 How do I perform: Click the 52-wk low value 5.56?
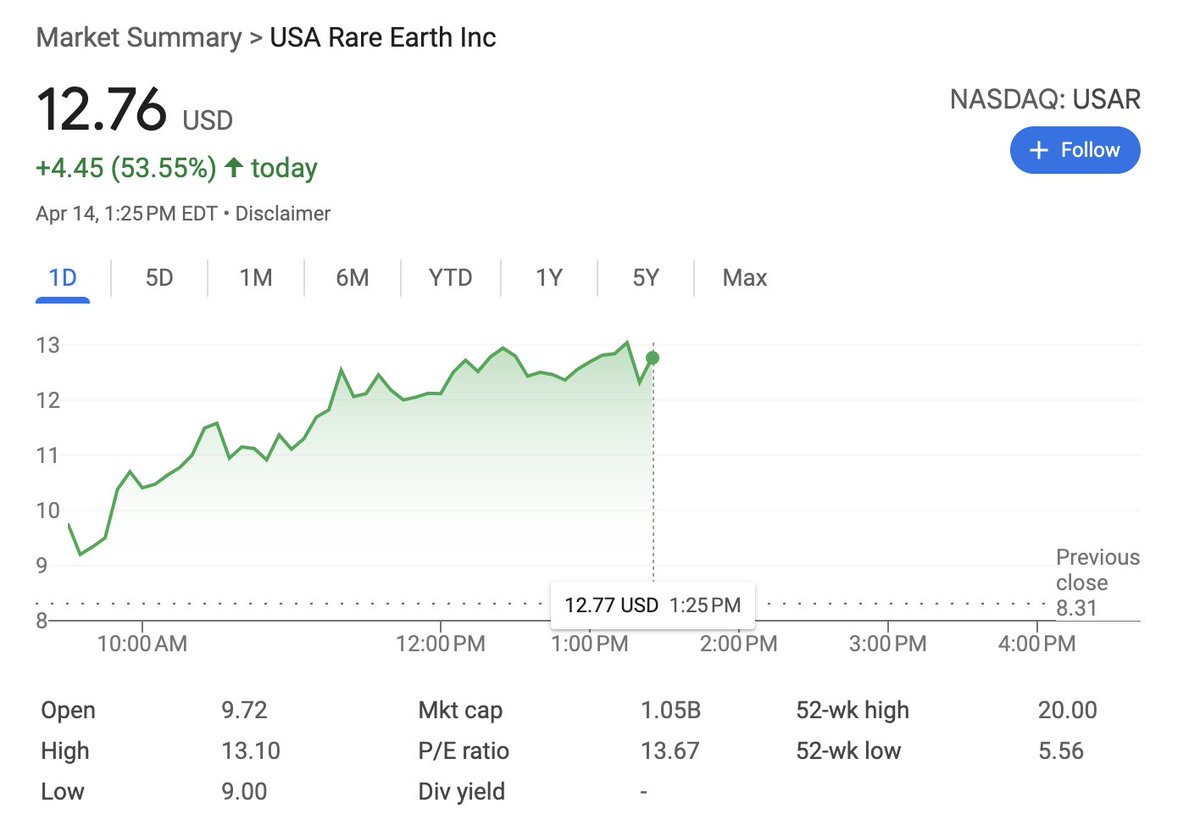[1061, 751]
